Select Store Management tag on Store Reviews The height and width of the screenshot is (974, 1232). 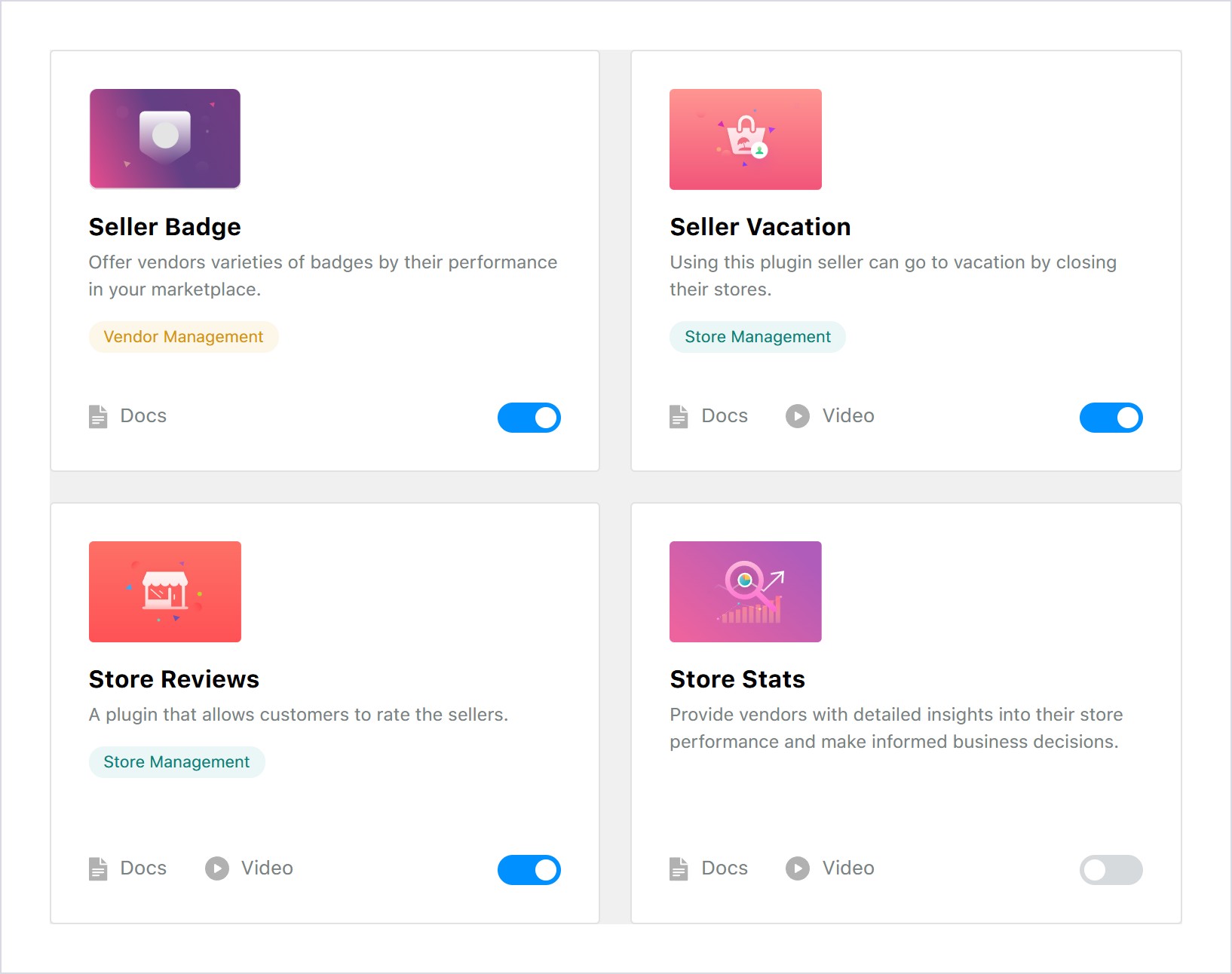176,762
